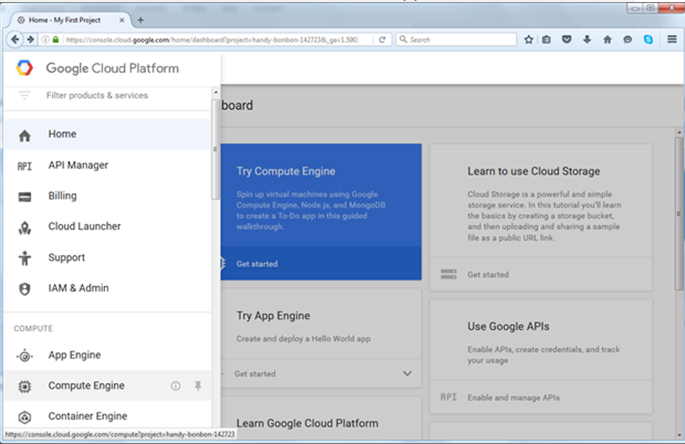Viewport: 685px width, 444px height.
Task: Click the sidebar menu scrollbar thumb
Action: (215, 149)
